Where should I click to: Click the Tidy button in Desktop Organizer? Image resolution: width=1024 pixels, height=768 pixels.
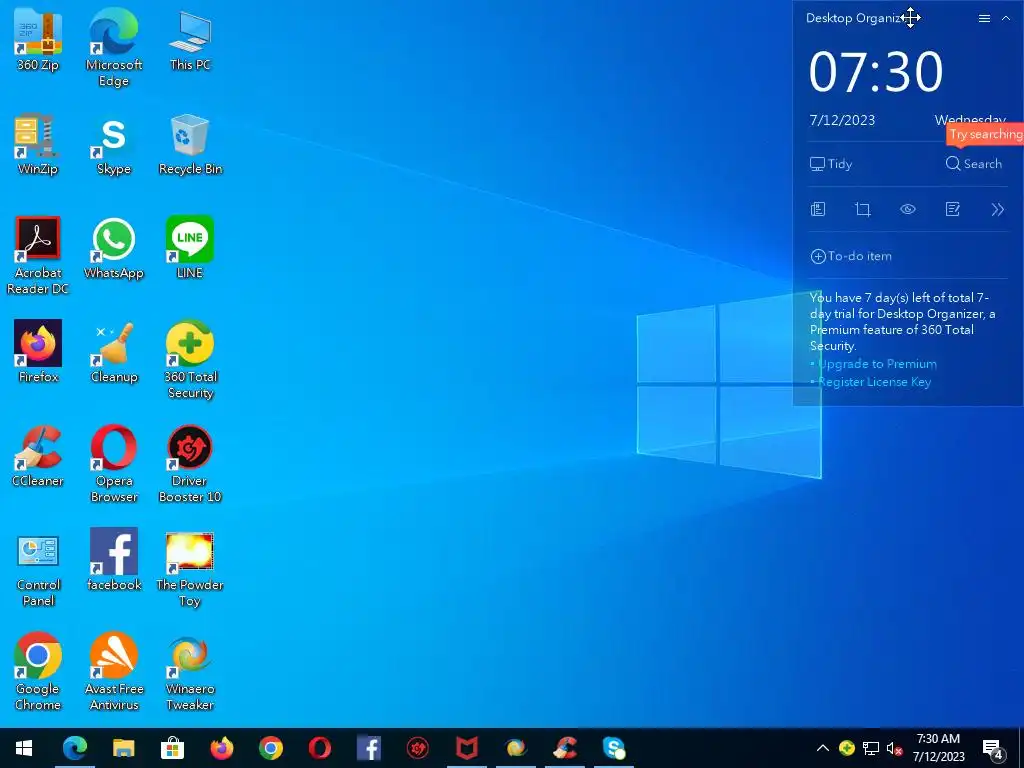831,164
